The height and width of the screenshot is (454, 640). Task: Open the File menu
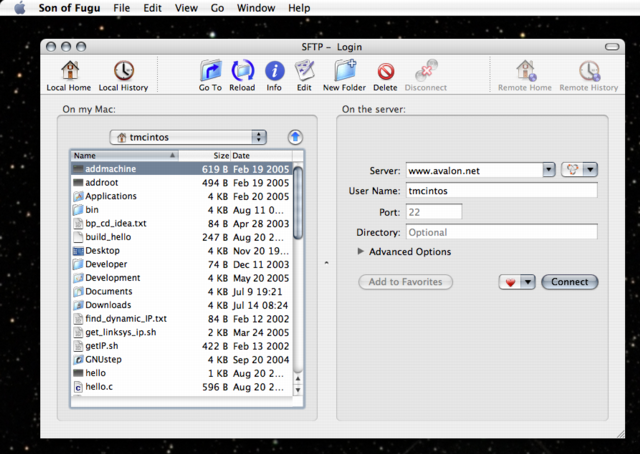click(x=122, y=8)
